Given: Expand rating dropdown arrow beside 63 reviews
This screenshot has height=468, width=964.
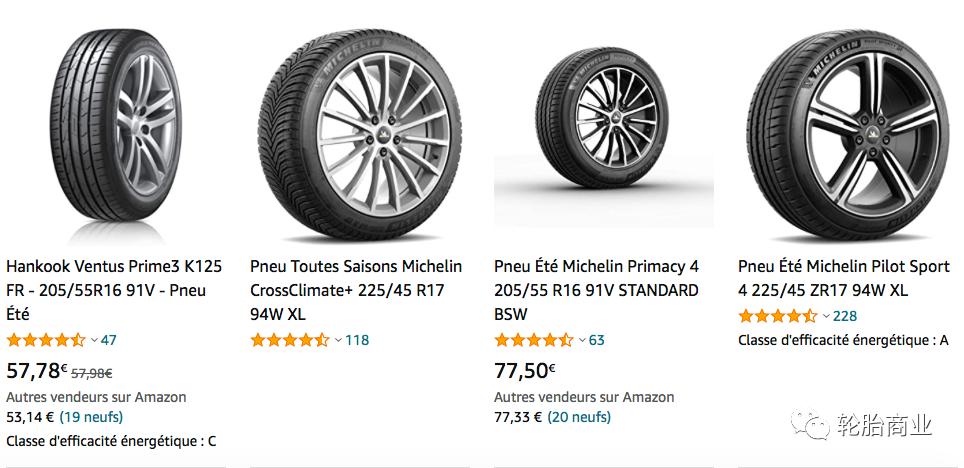Looking at the screenshot, I should (x=582, y=340).
